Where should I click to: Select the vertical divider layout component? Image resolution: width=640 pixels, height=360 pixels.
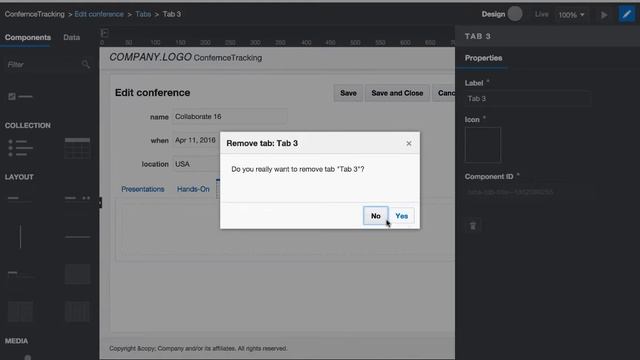pos(20,236)
